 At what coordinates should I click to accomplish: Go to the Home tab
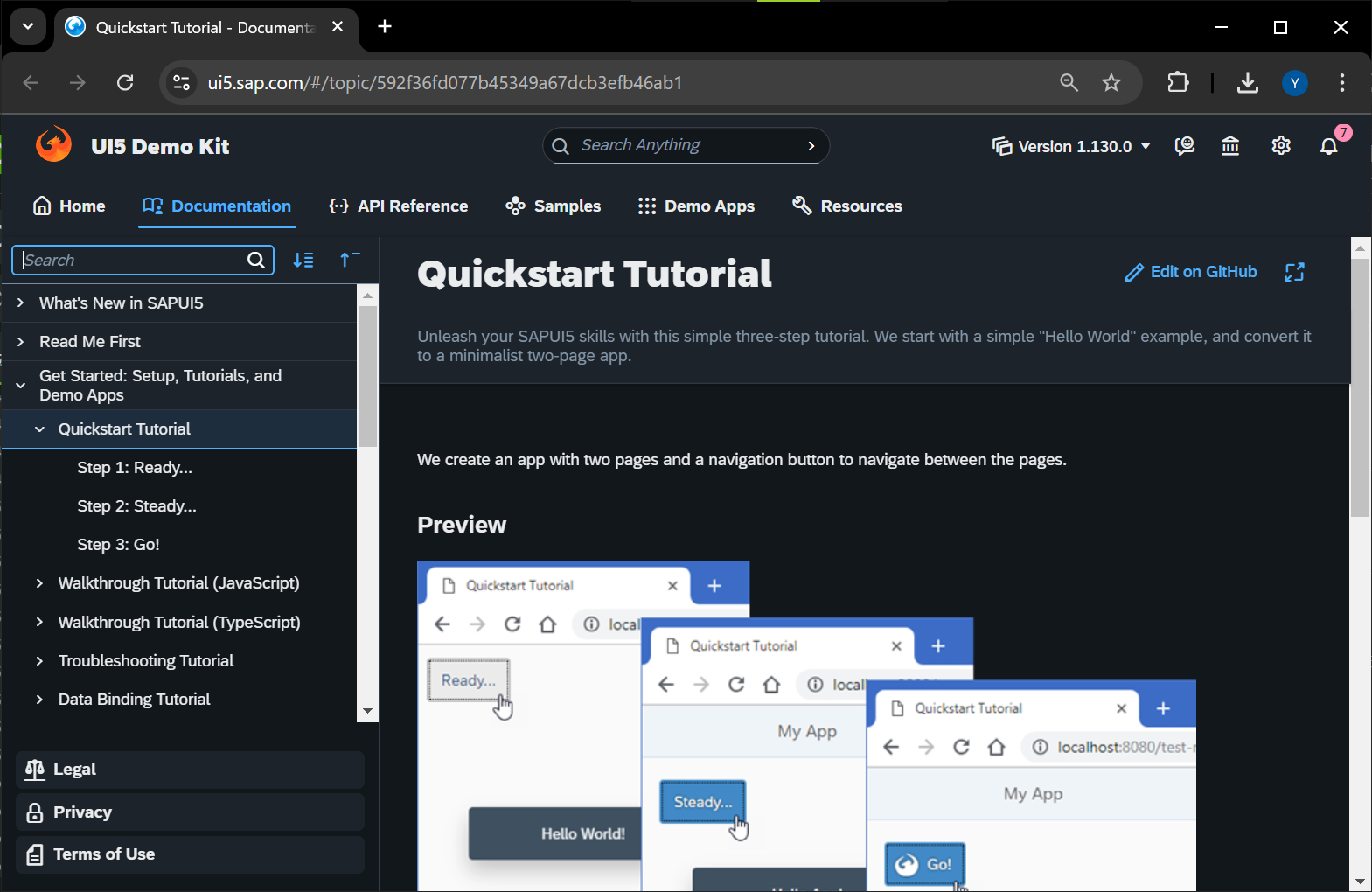click(x=69, y=206)
